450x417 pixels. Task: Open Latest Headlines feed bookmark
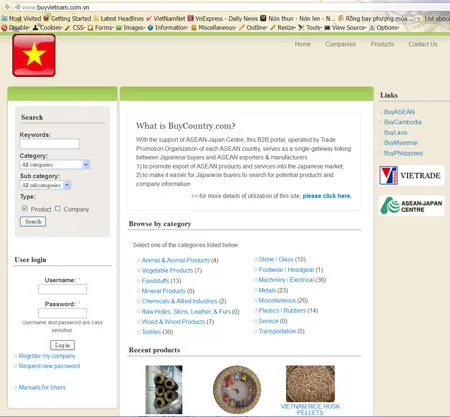click(119, 18)
